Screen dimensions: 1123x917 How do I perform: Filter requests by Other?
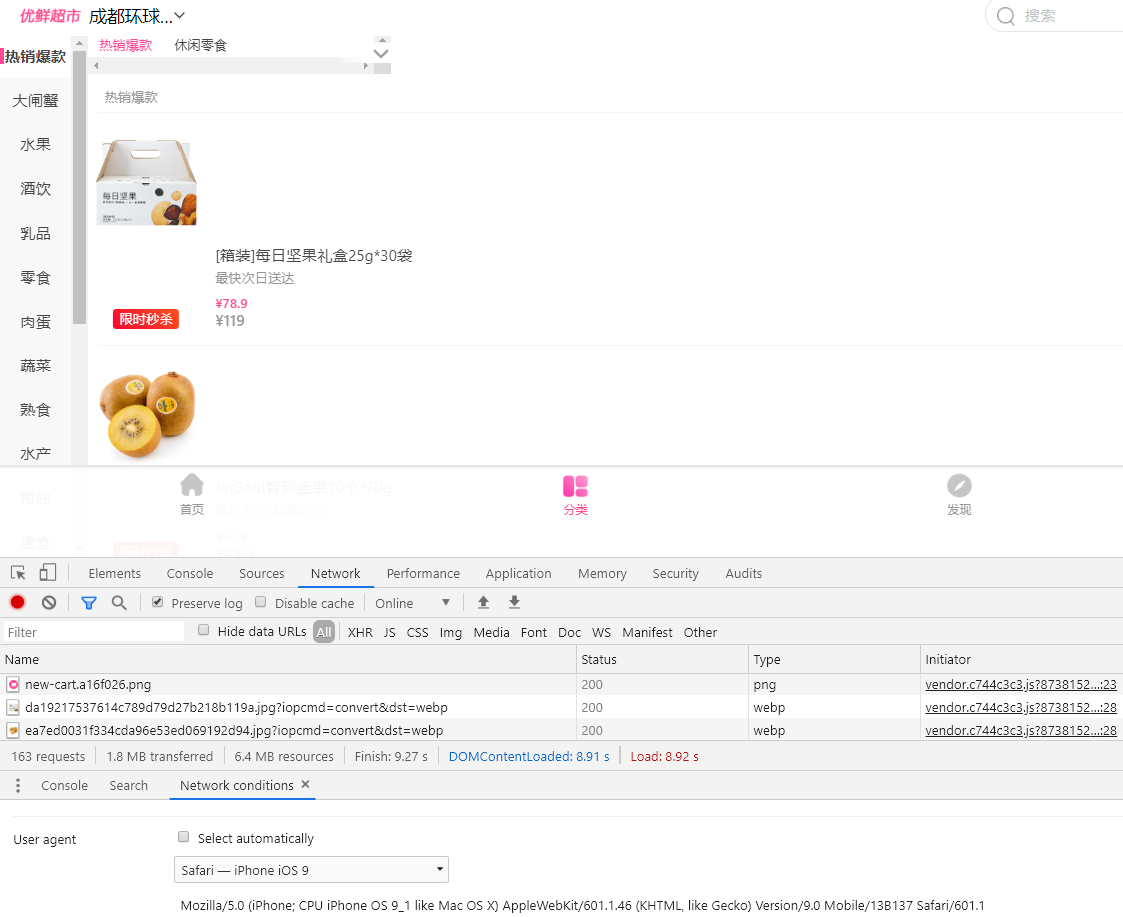(700, 633)
